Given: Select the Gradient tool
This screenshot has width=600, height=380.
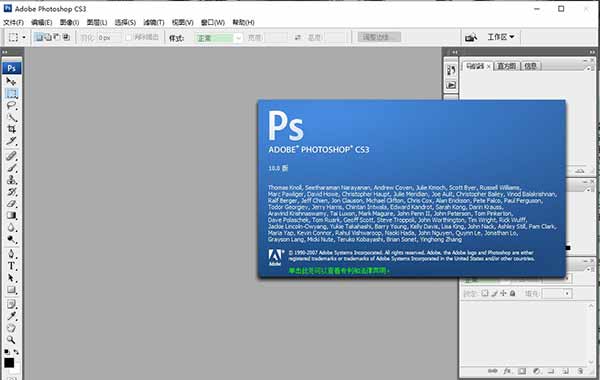Looking at the screenshot, I should click(x=11, y=215).
